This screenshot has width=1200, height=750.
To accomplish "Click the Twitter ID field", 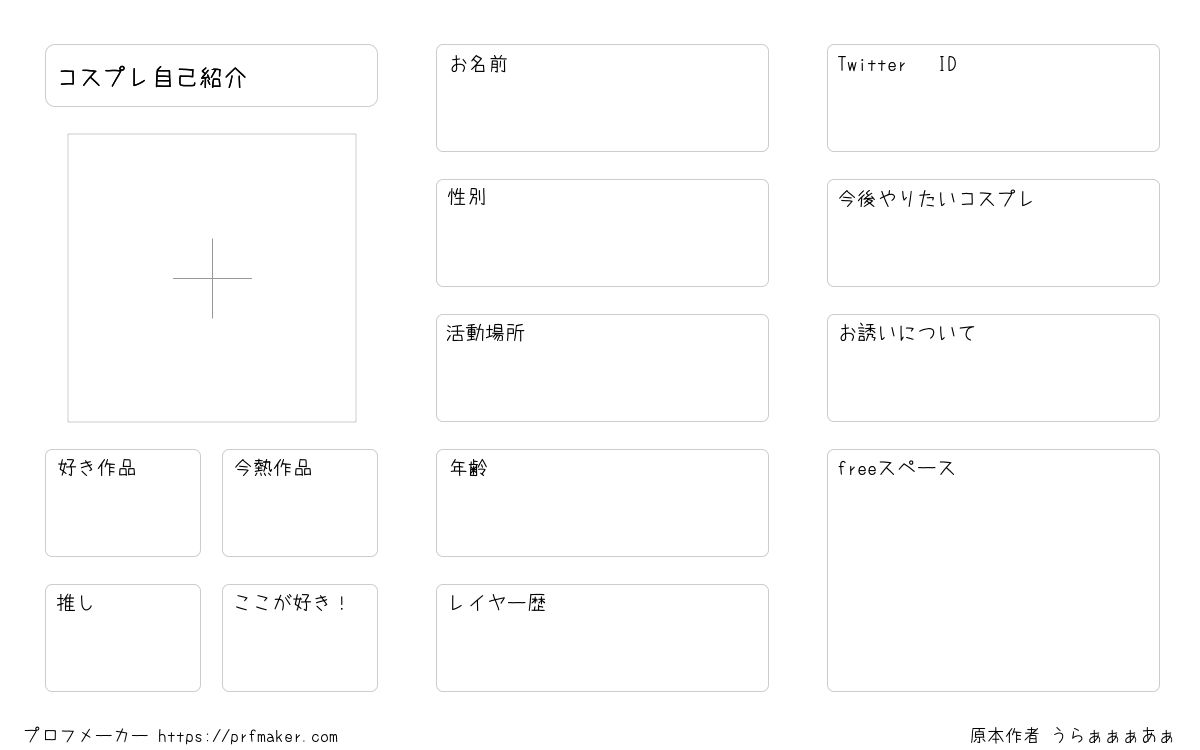I will click(x=993, y=98).
